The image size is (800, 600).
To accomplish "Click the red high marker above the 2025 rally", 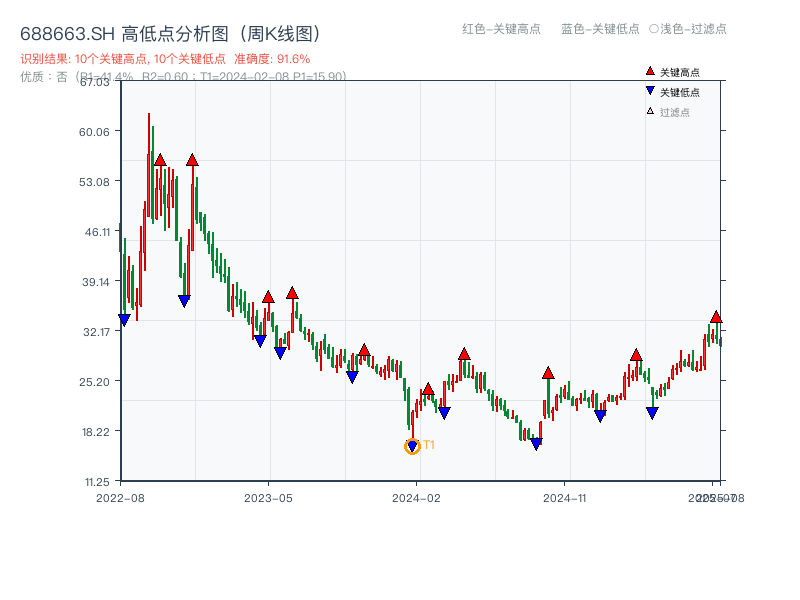I will [716, 317].
